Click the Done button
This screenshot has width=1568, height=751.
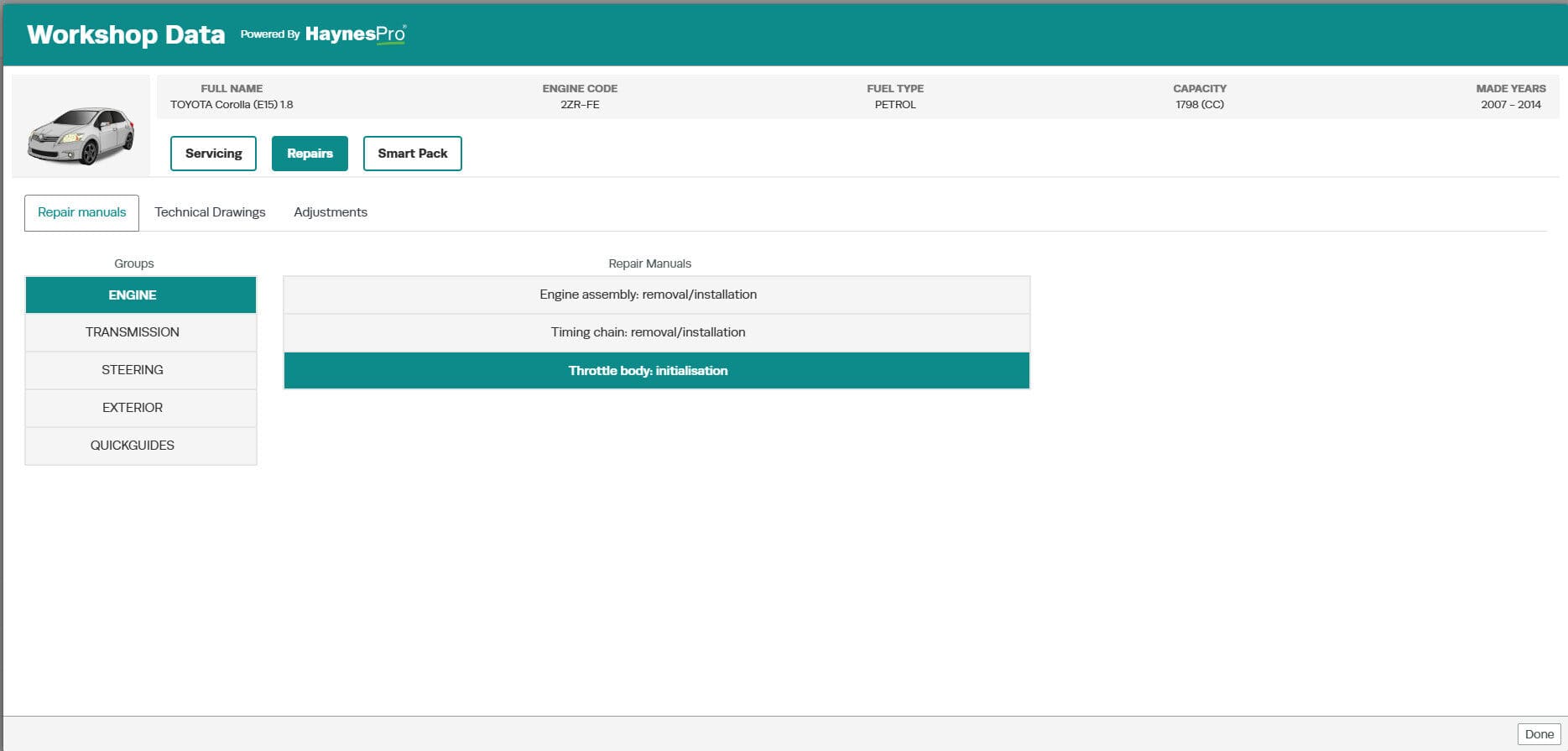tap(1539, 734)
